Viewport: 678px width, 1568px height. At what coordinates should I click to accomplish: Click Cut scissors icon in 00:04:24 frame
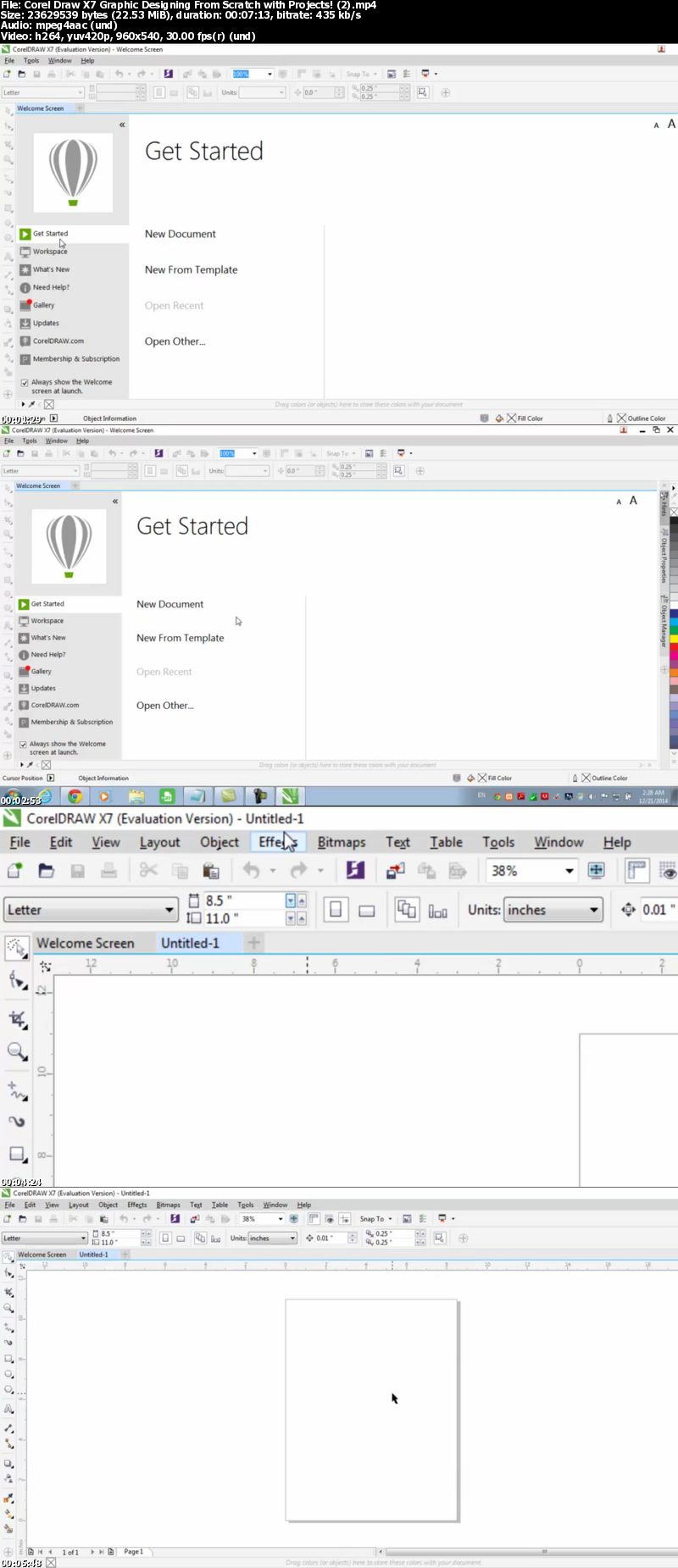(148, 870)
